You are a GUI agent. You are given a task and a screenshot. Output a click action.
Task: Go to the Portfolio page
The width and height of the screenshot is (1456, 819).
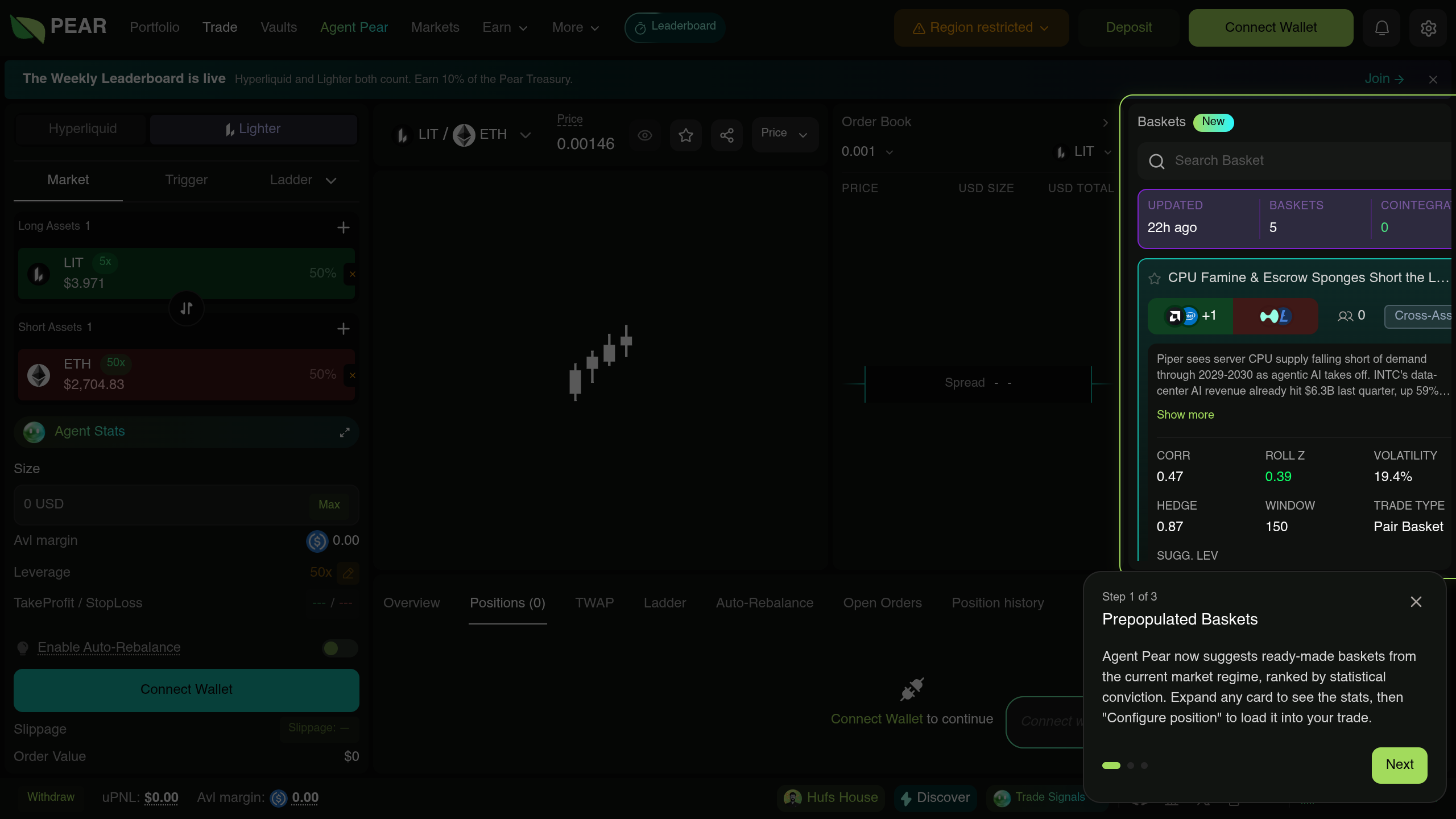(154, 27)
